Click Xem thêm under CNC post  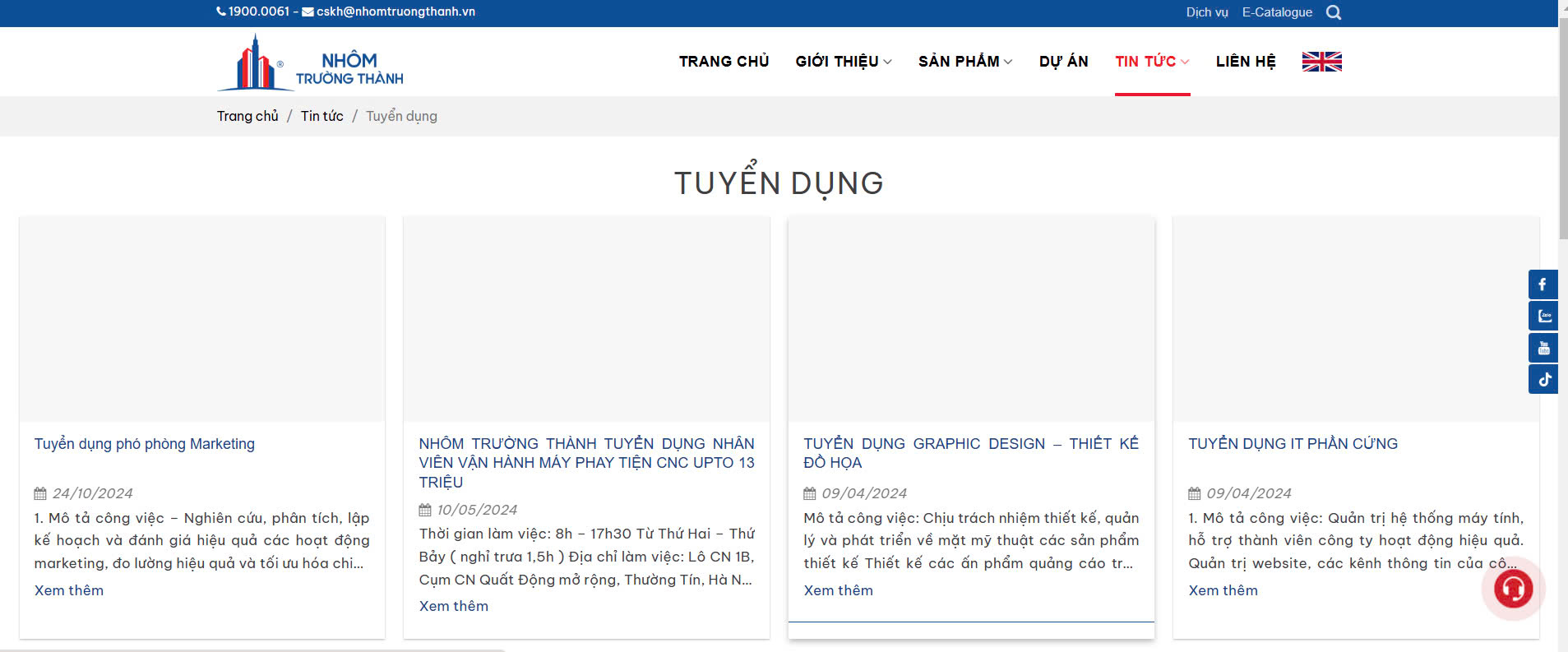click(x=454, y=606)
